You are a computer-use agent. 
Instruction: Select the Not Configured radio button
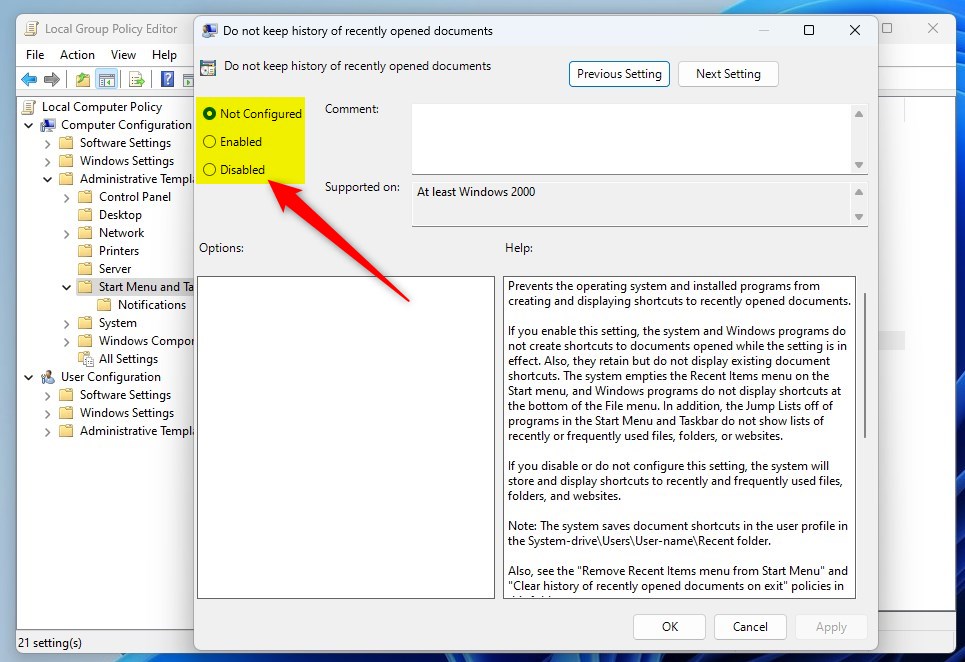[x=209, y=114]
